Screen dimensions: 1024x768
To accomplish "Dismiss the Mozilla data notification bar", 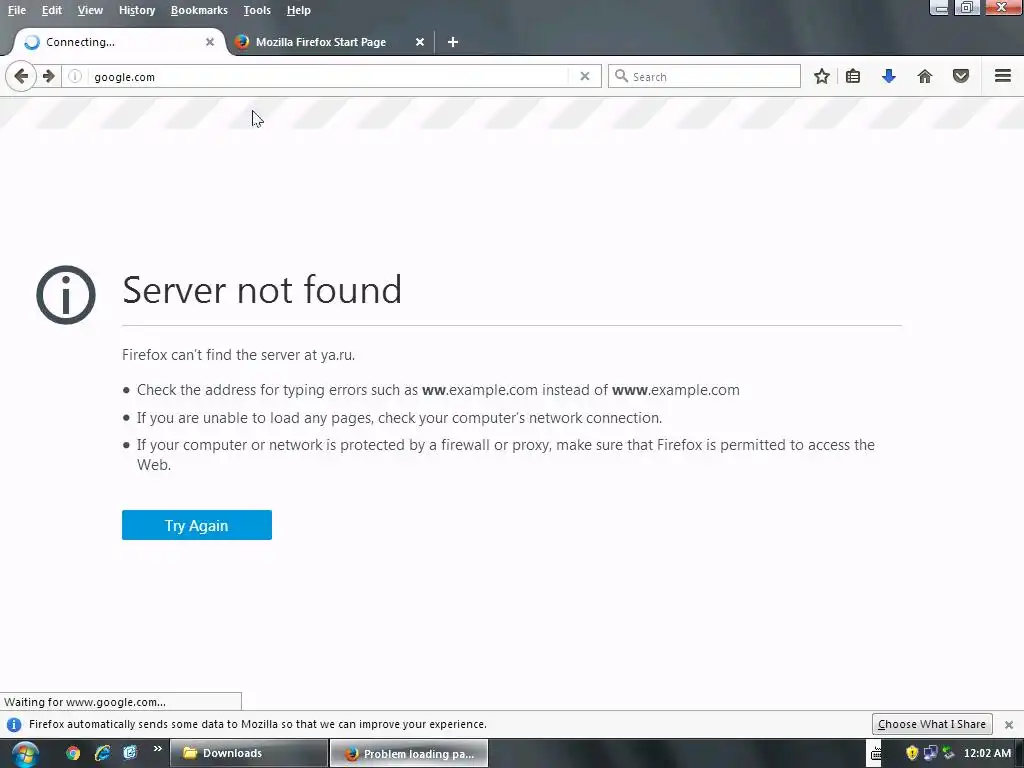I will coord(1009,724).
